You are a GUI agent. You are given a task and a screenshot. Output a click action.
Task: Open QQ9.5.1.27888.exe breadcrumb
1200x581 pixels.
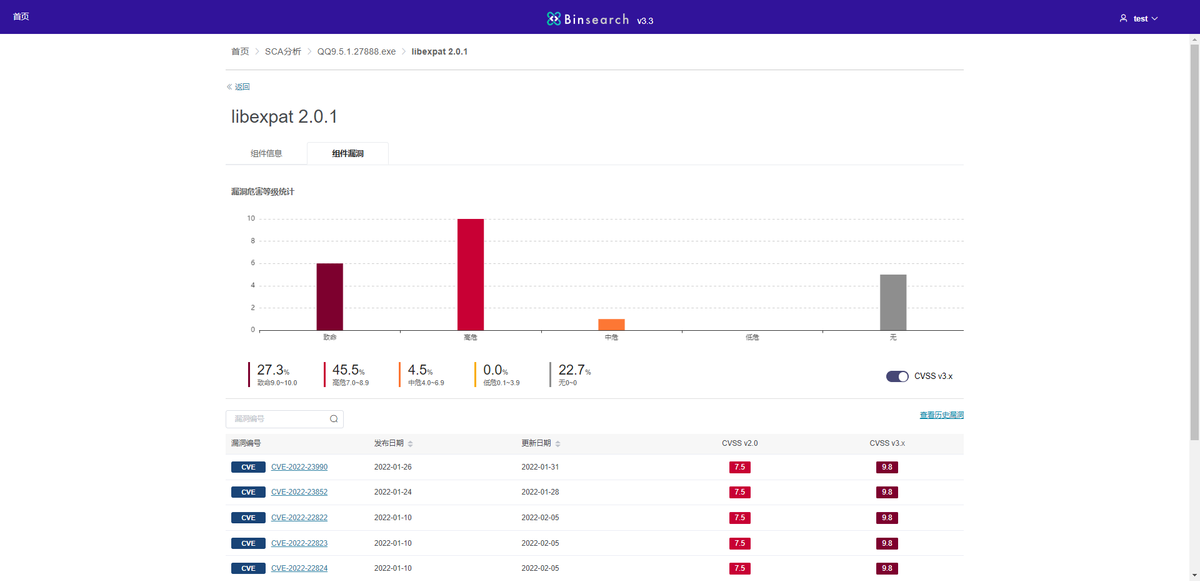point(357,51)
